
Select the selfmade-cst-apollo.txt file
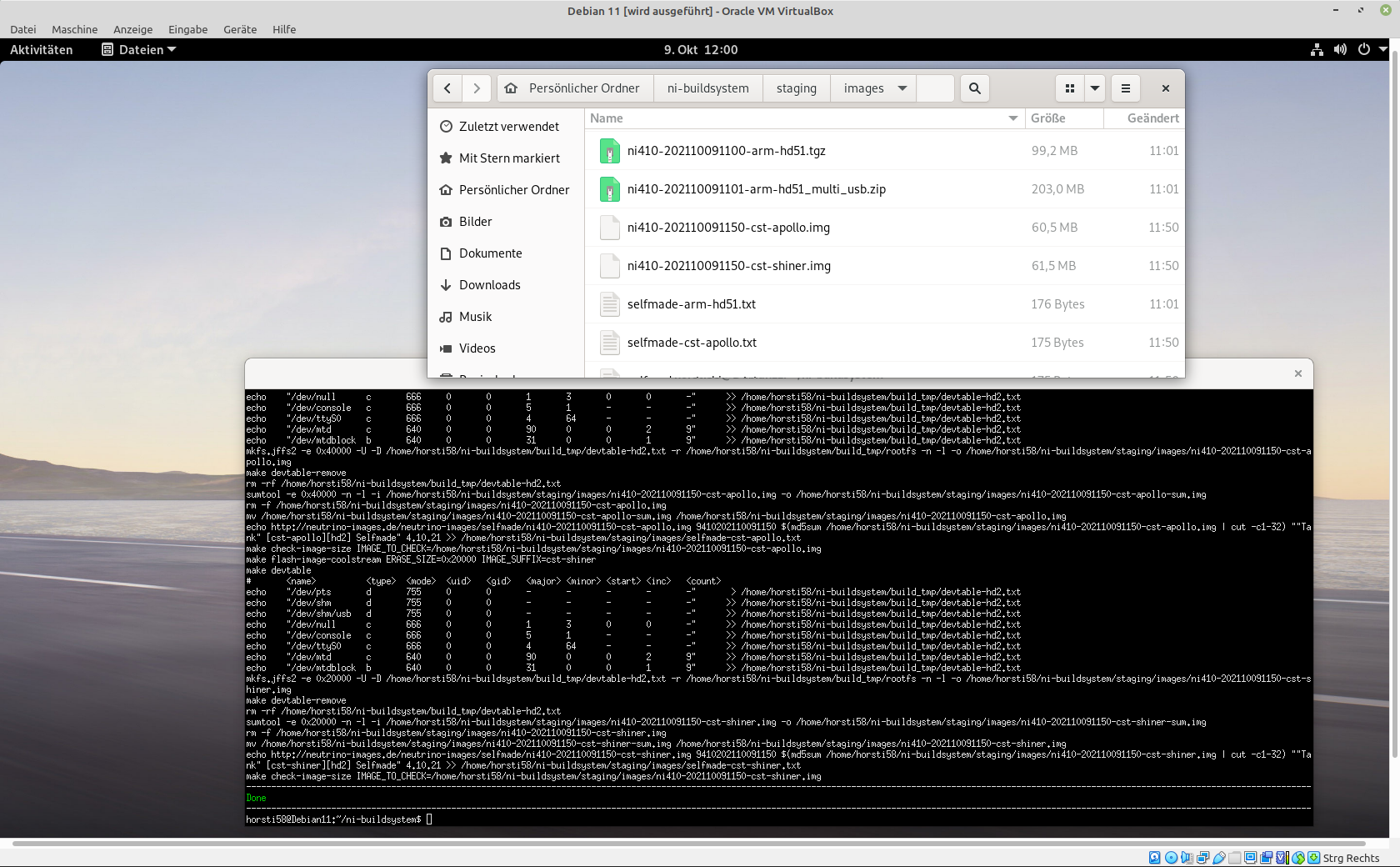click(x=692, y=343)
